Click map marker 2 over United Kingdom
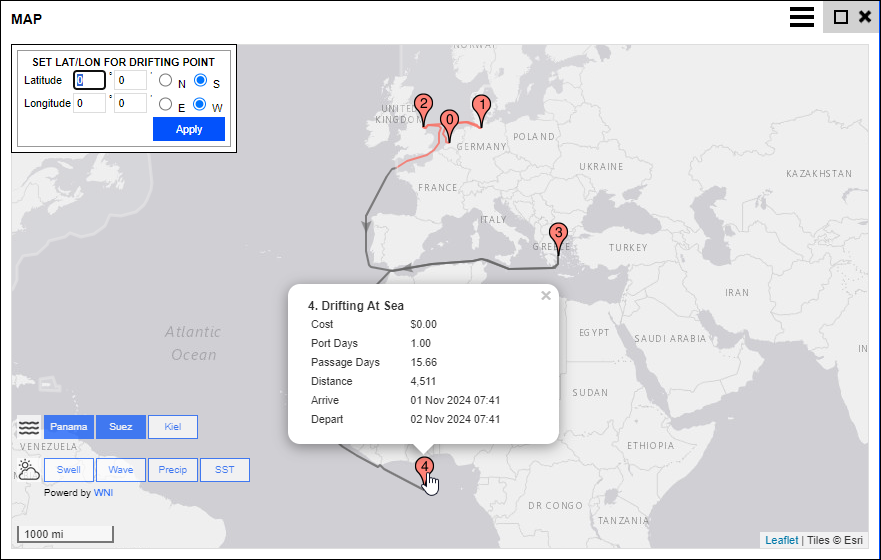Screen dimensions: 881x560 click(x=424, y=105)
